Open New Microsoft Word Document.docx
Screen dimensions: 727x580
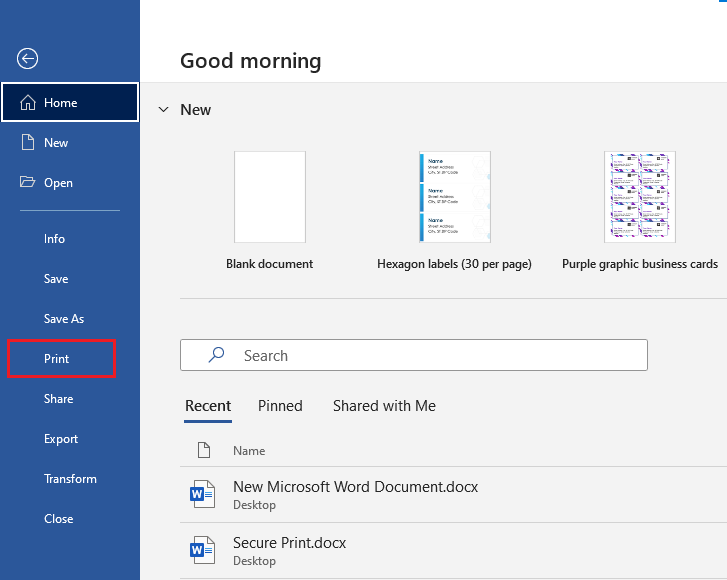(453, 495)
